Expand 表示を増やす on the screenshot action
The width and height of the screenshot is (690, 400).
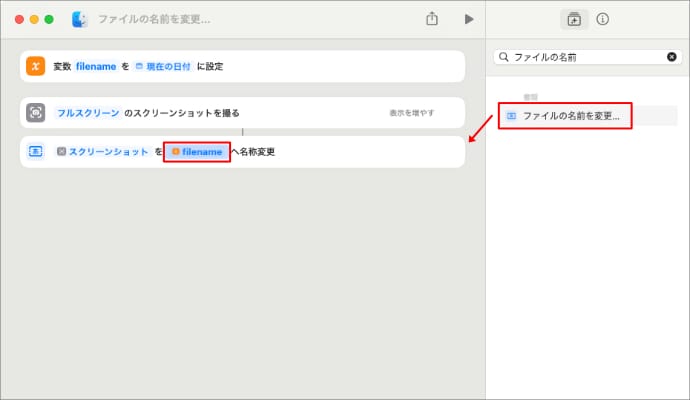[x=412, y=113]
